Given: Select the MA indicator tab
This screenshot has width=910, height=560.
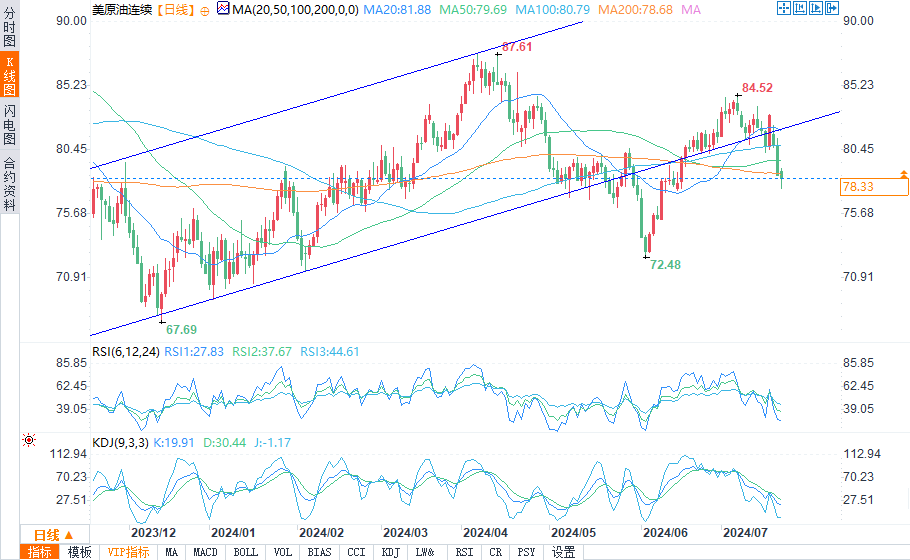Looking at the screenshot, I should (171, 552).
